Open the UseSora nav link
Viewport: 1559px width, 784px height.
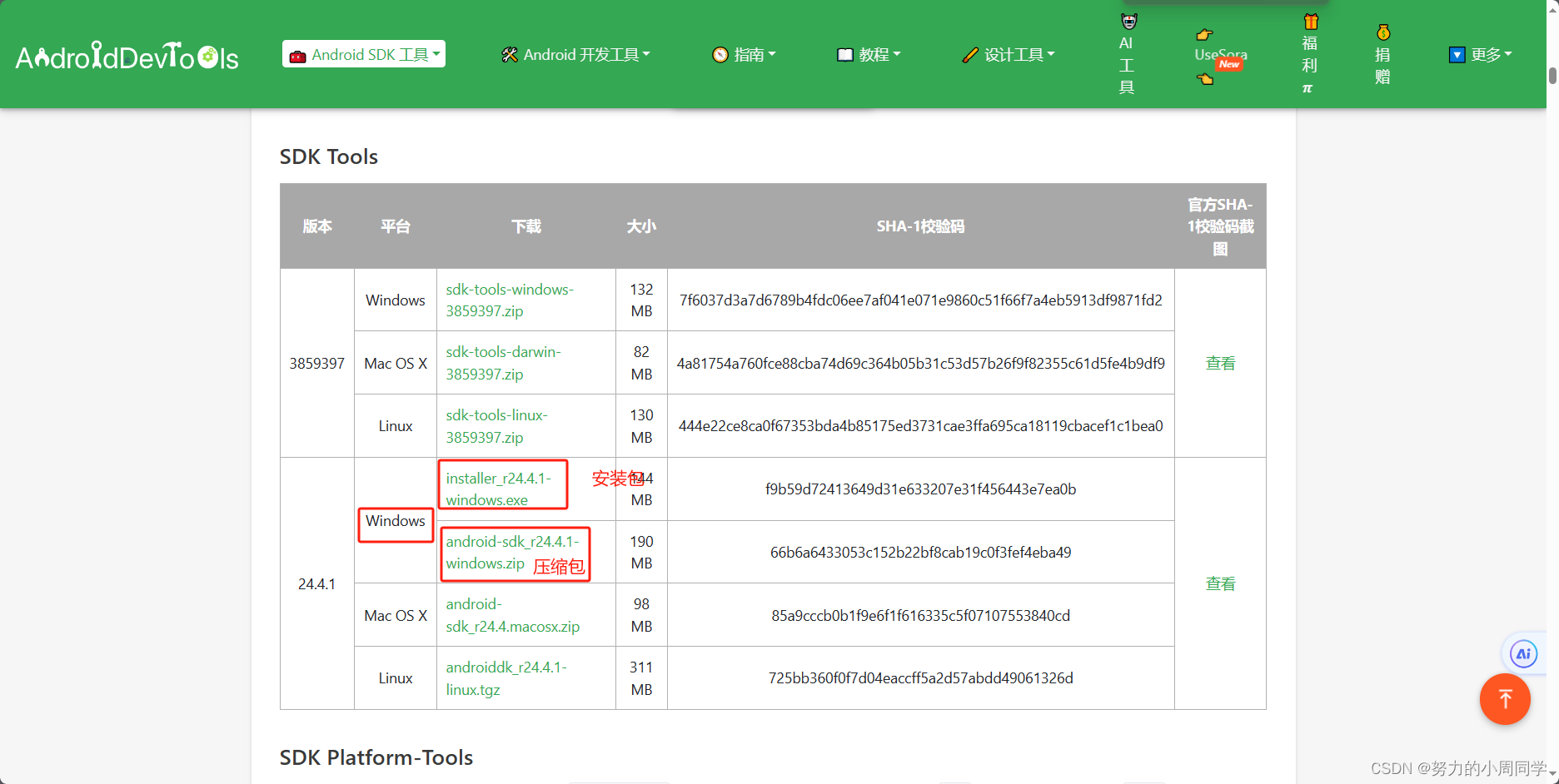tap(1221, 55)
